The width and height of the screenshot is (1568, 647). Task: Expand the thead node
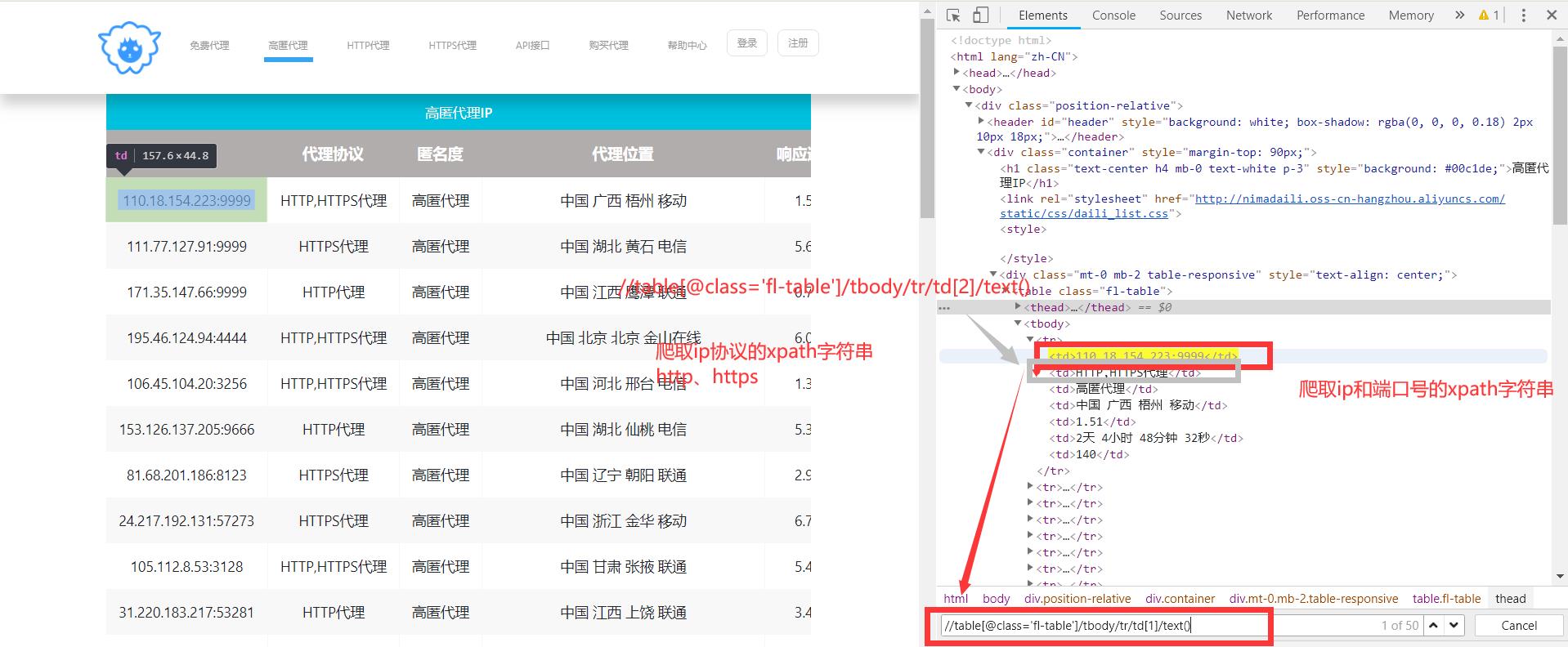[1018, 307]
